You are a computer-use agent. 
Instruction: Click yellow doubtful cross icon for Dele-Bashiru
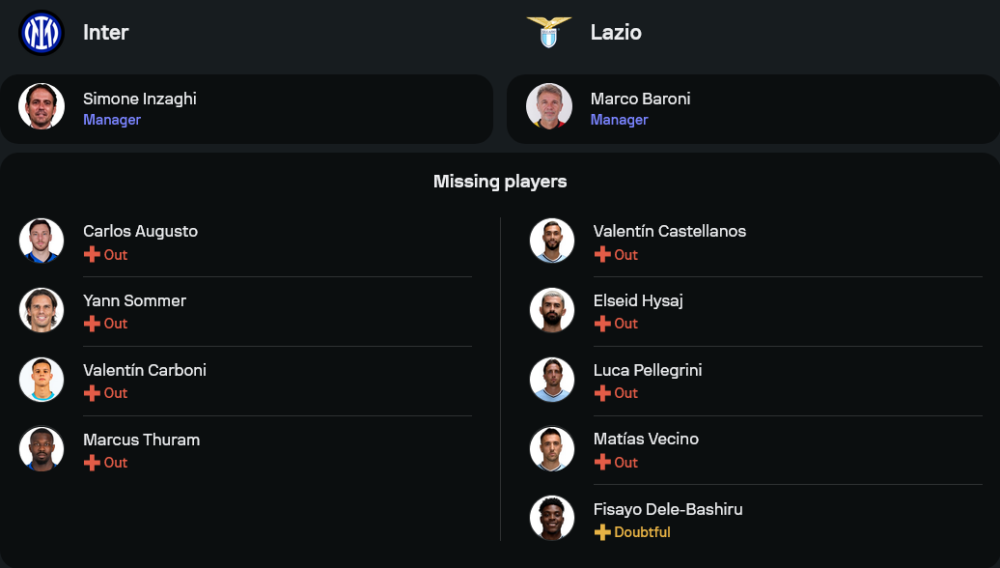click(x=602, y=532)
